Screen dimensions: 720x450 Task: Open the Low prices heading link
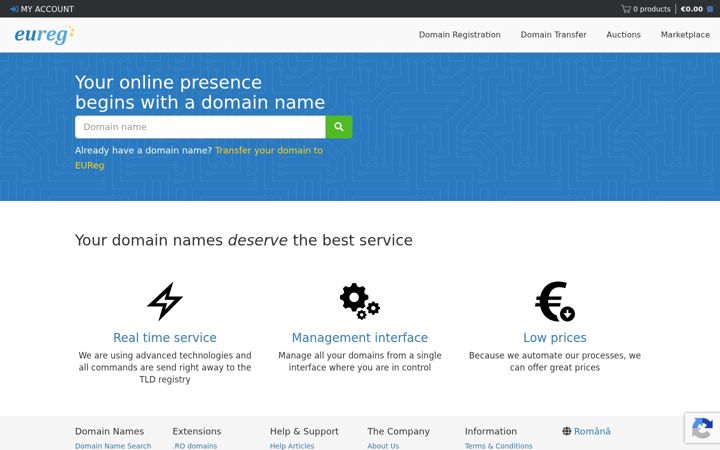555,338
